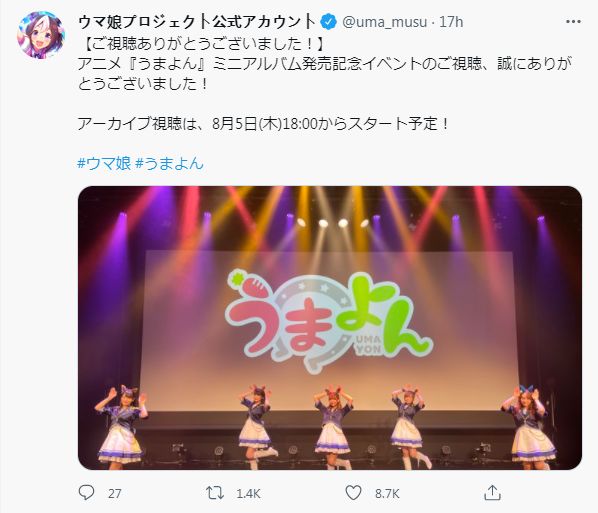Click the うまよん logo in the photo

tap(329, 321)
